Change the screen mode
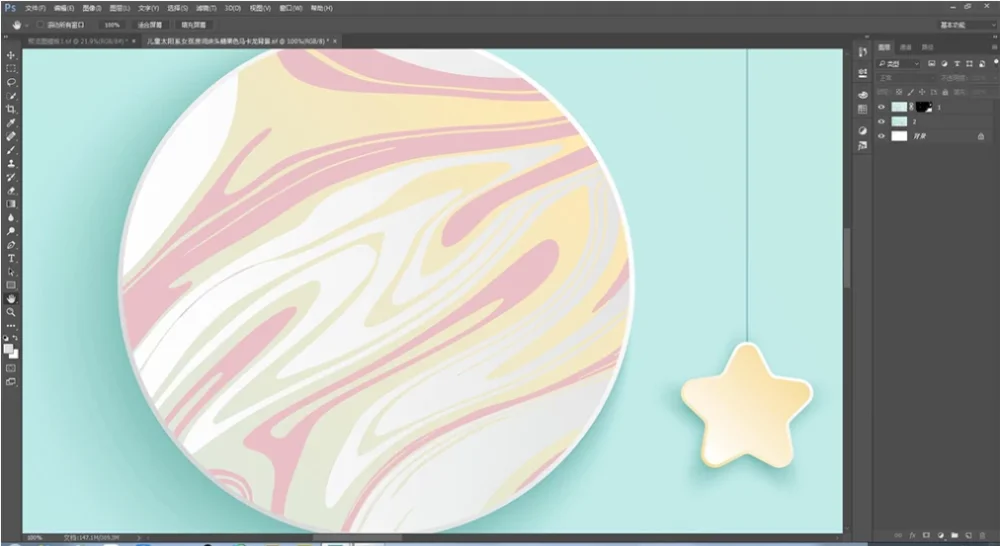The height and width of the screenshot is (546, 1000). [11, 381]
